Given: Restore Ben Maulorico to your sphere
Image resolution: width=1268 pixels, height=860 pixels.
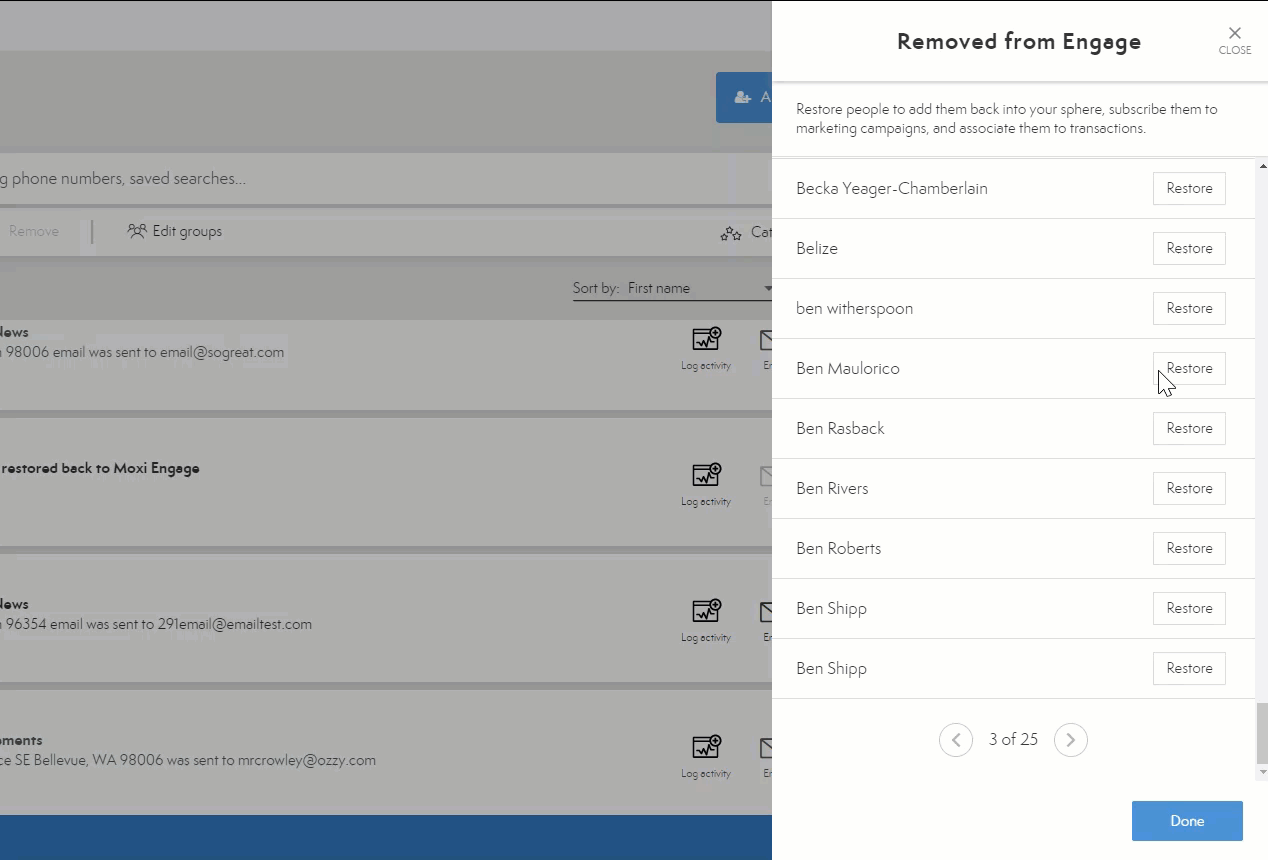Looking at the screenshot, I should point(1189,368).
